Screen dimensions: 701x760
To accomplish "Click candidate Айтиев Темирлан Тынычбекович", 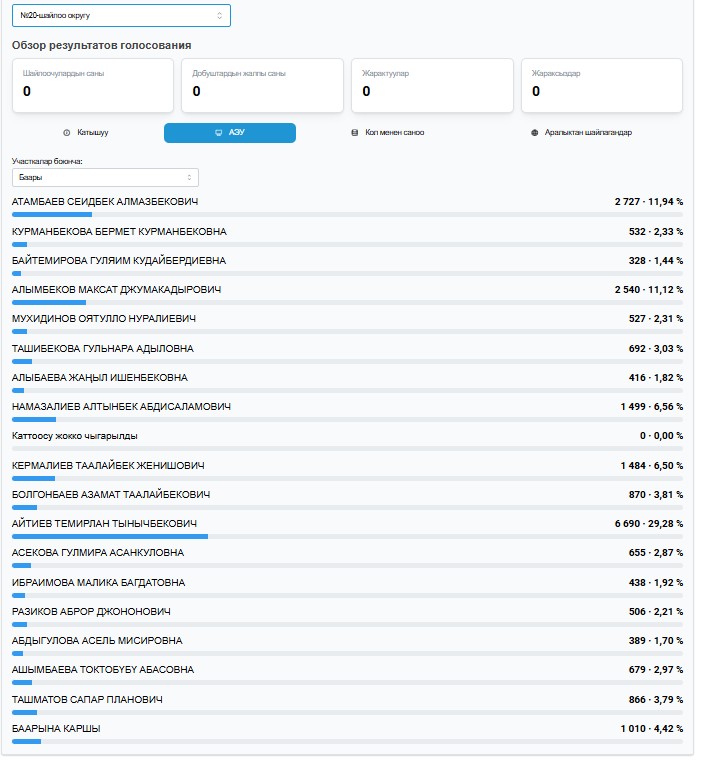I will [x=104, y=524].
